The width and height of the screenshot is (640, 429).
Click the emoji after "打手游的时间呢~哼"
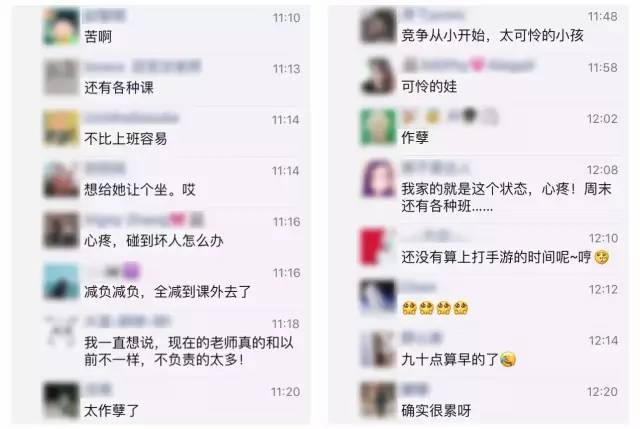602,257
